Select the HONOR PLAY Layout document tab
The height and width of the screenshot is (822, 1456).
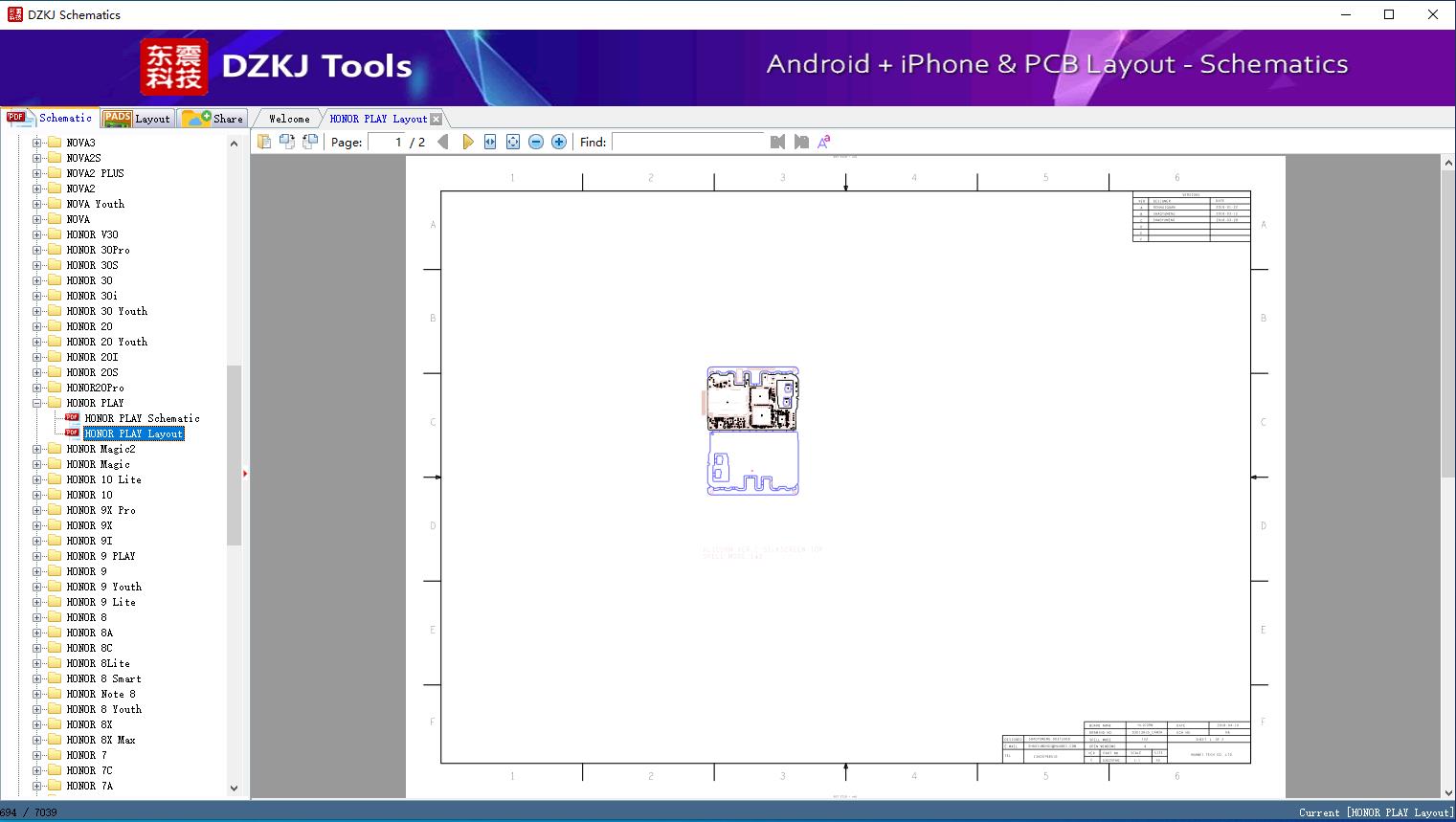(378, 119)
